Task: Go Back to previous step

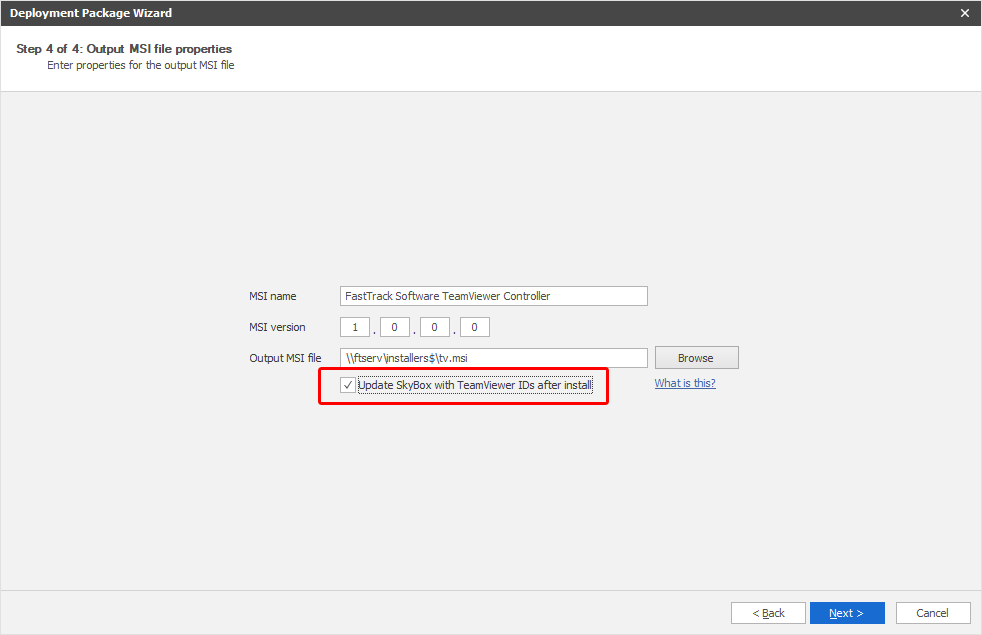Action: click(x=768, y=613)
